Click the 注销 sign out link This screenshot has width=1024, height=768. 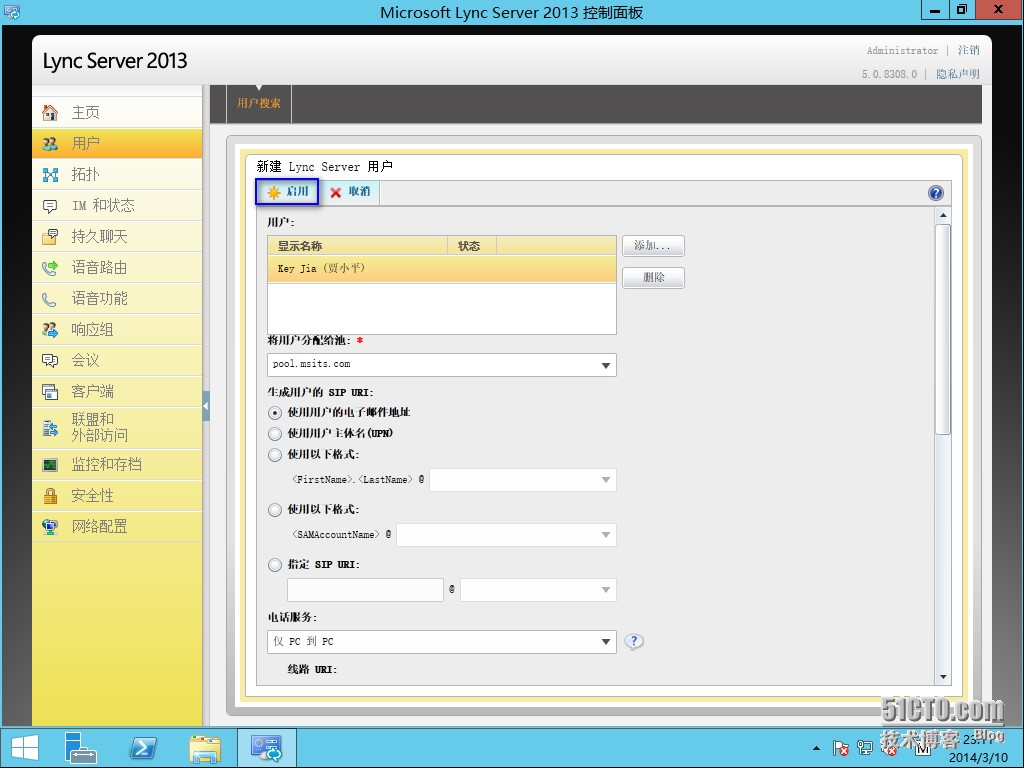968,50
